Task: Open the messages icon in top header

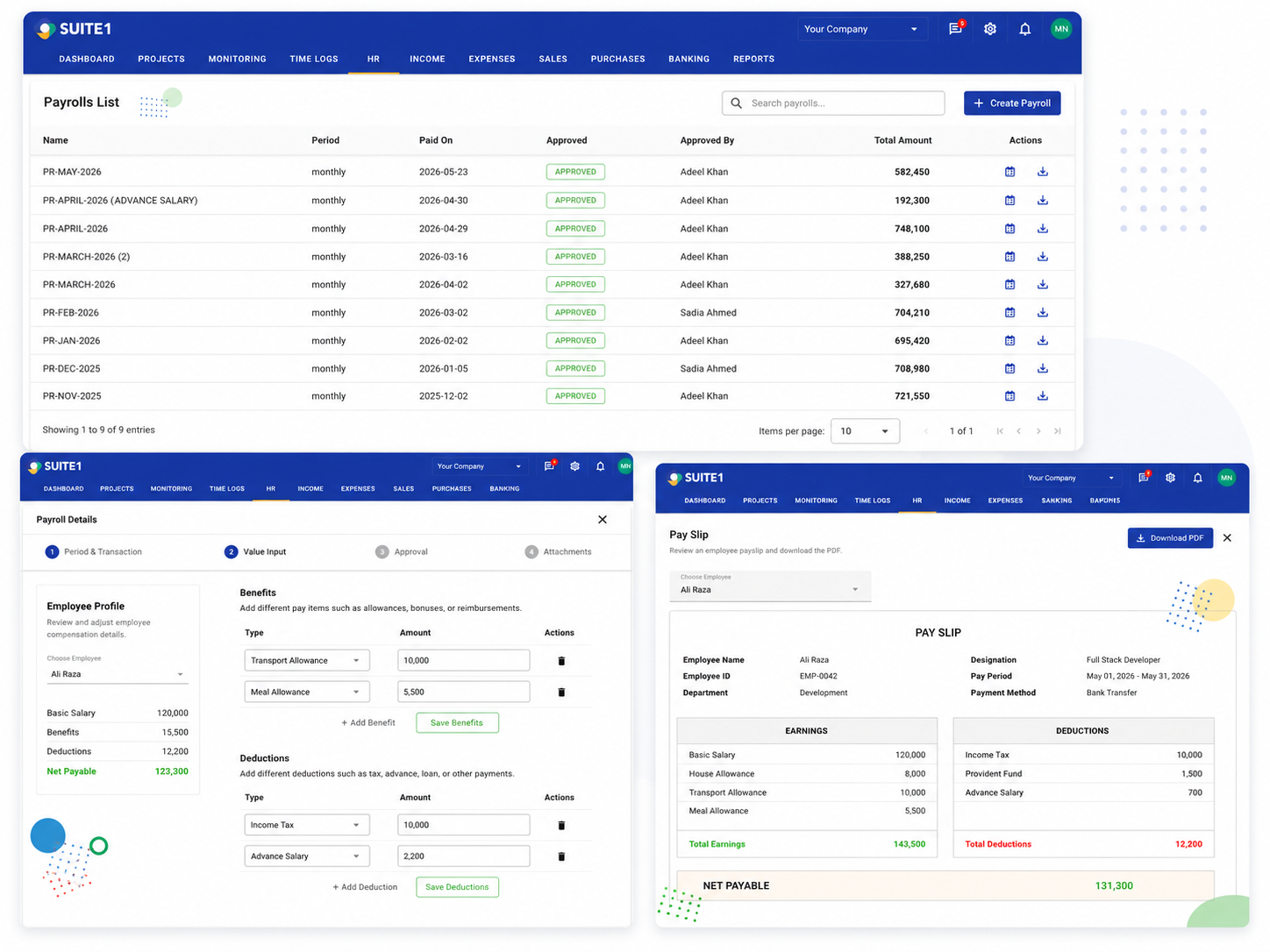Action: [955, 29]
